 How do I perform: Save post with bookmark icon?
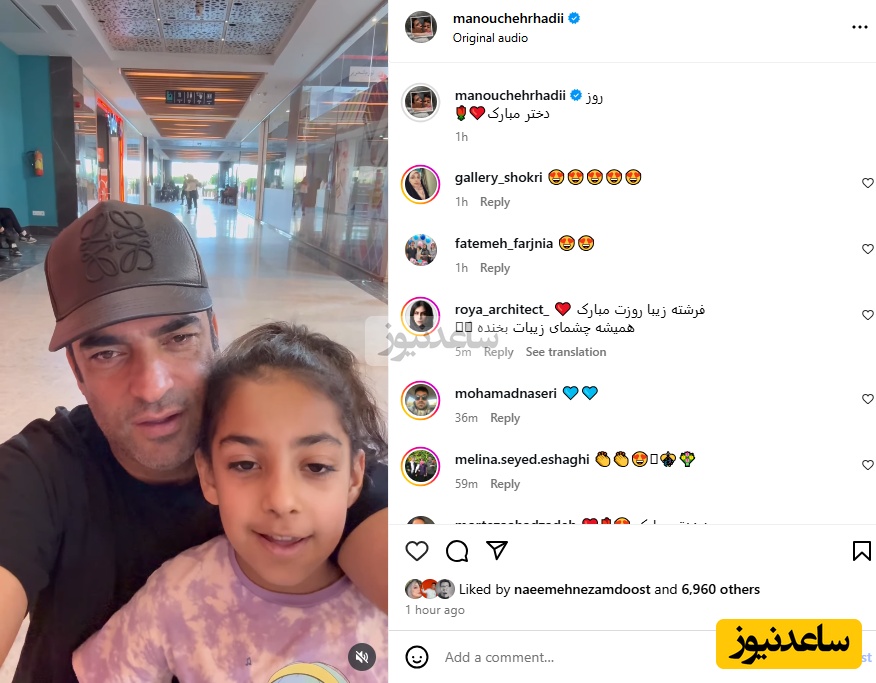click(x=861, y=551)
